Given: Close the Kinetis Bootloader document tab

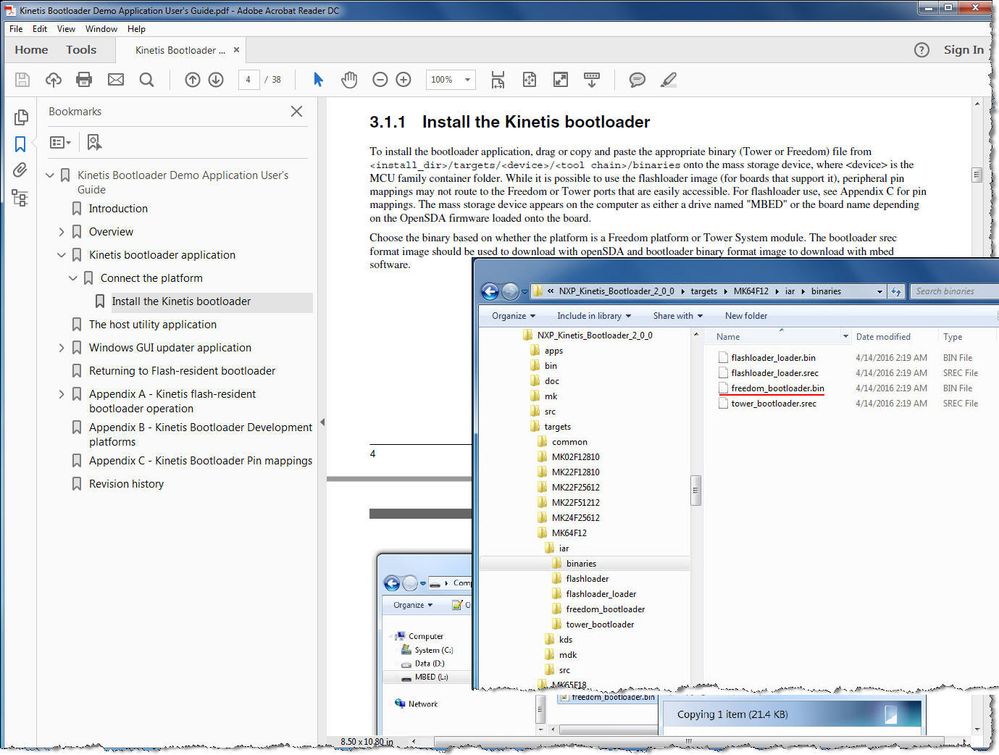Looking at the screenshot, I should pos(236,50).
